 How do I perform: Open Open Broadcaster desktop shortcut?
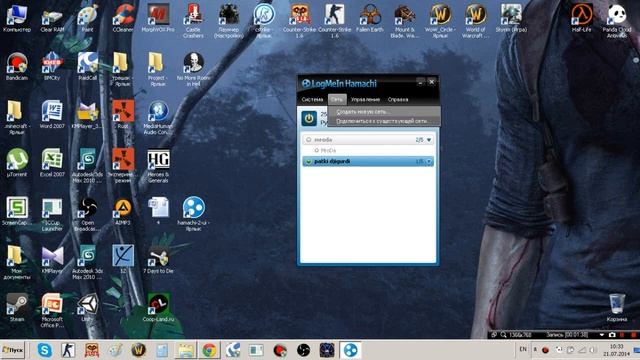click(x=87, y=214)
